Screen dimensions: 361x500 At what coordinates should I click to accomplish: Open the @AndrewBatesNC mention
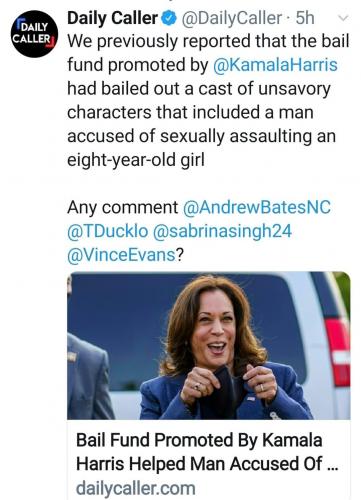(257, 207)
